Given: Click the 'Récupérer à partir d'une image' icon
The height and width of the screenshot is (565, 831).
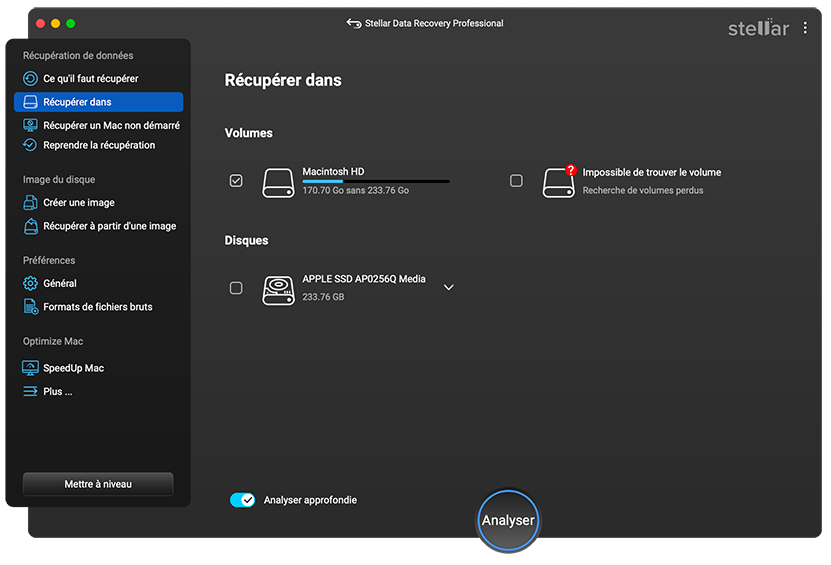Looking at the screenshot, I should pyautogui.click(x=31, y=226).
